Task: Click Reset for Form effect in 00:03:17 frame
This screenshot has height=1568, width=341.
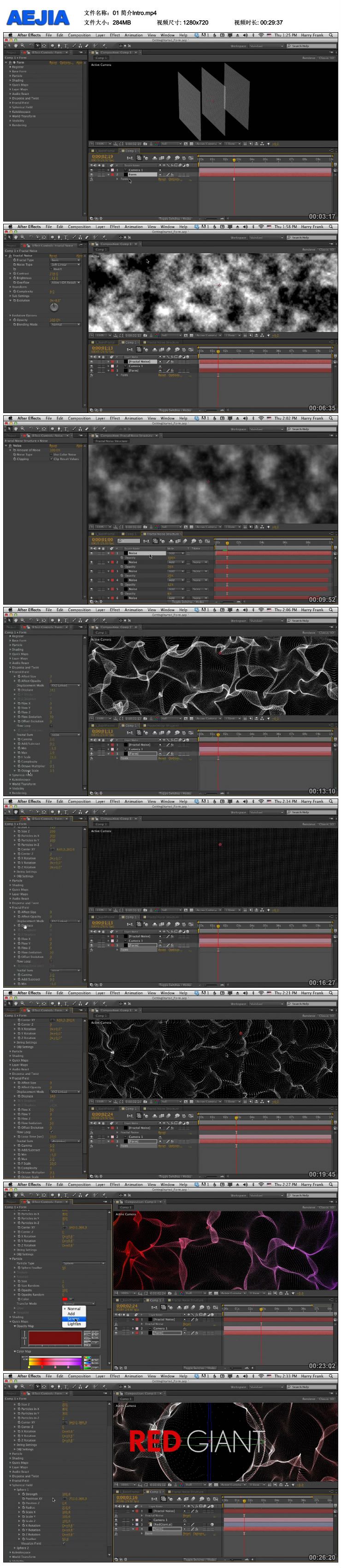Action: pos(53,62)
